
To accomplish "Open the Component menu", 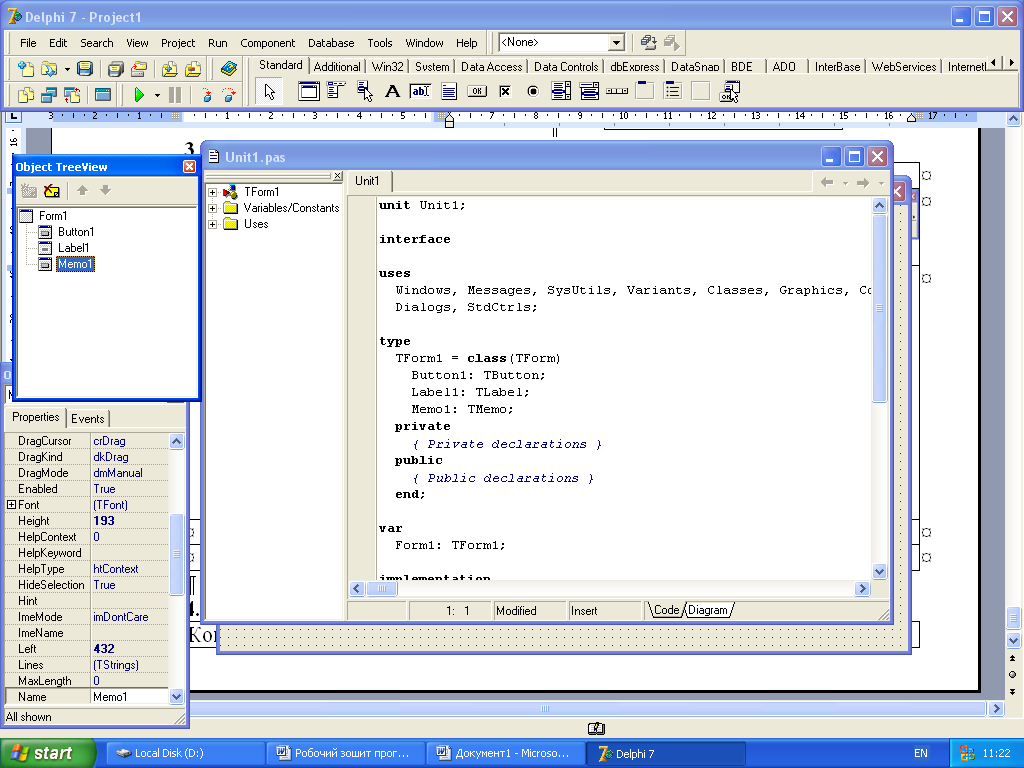I will tap(267, 43).
